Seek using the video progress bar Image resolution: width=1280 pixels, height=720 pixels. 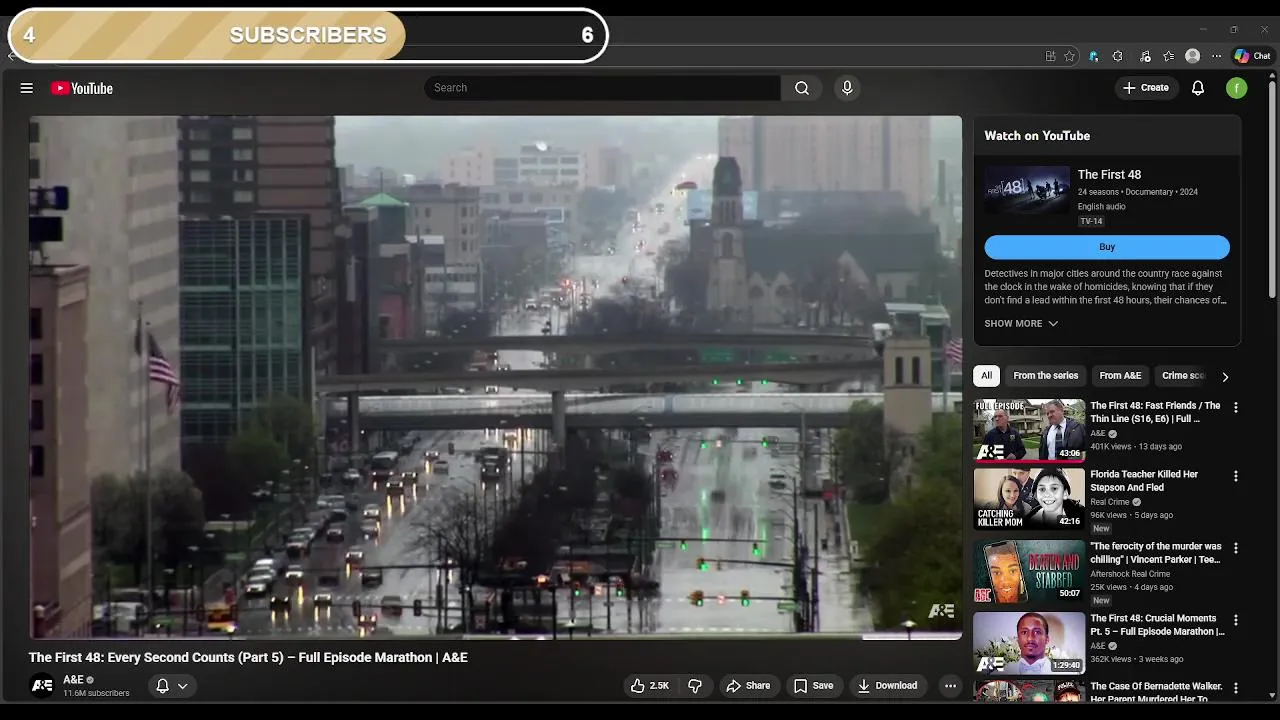[x=495, y=637]
